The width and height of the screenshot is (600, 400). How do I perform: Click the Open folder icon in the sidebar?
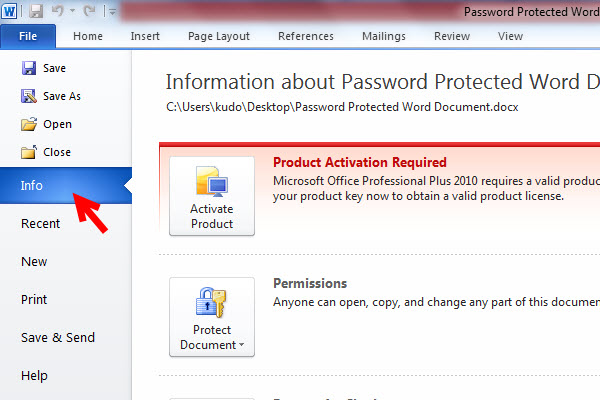pos(28,124)
